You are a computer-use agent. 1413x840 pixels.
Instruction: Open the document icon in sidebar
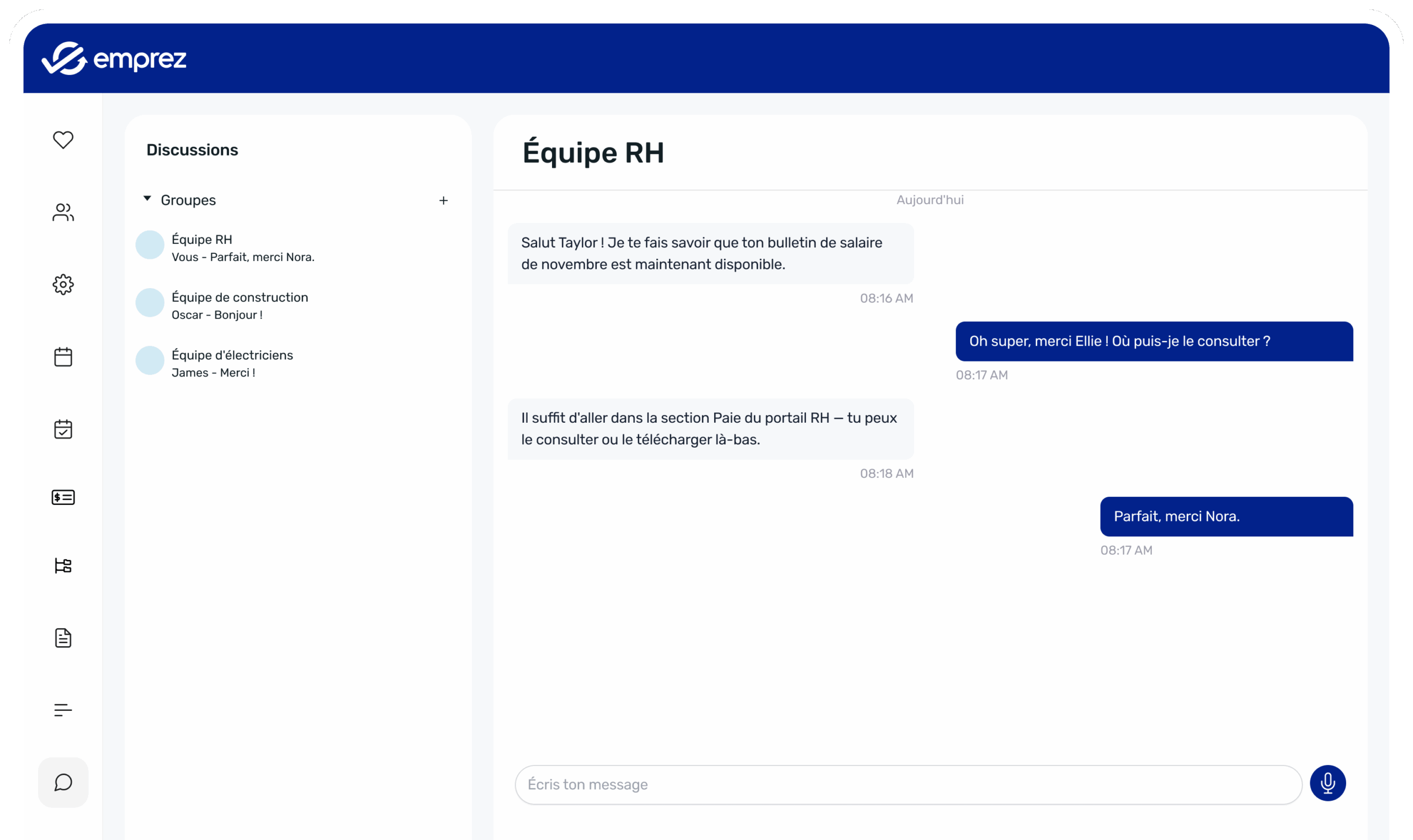click(63, 638)
